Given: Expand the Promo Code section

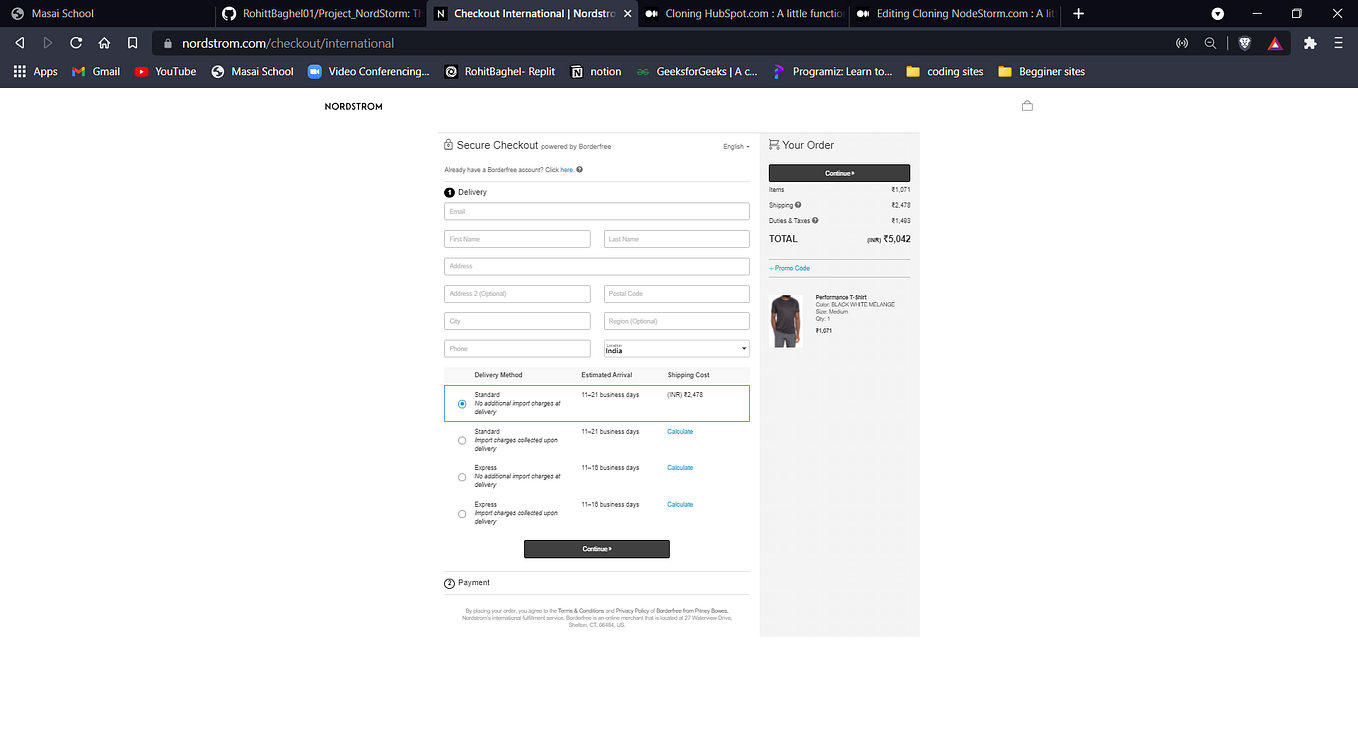Looking at the screenshot, I should pyautogui.click(x=789, y=268).
